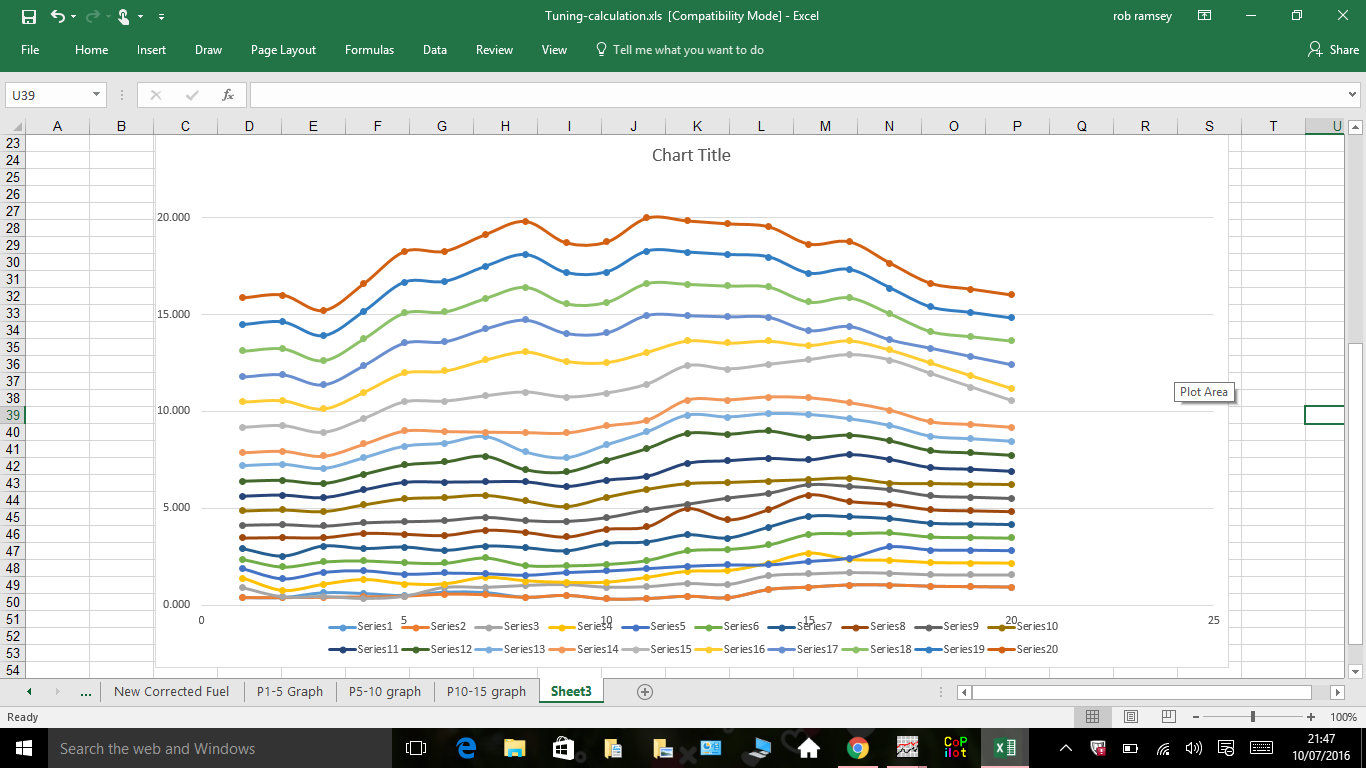Open the View ribbon tab

click(554, 50)
